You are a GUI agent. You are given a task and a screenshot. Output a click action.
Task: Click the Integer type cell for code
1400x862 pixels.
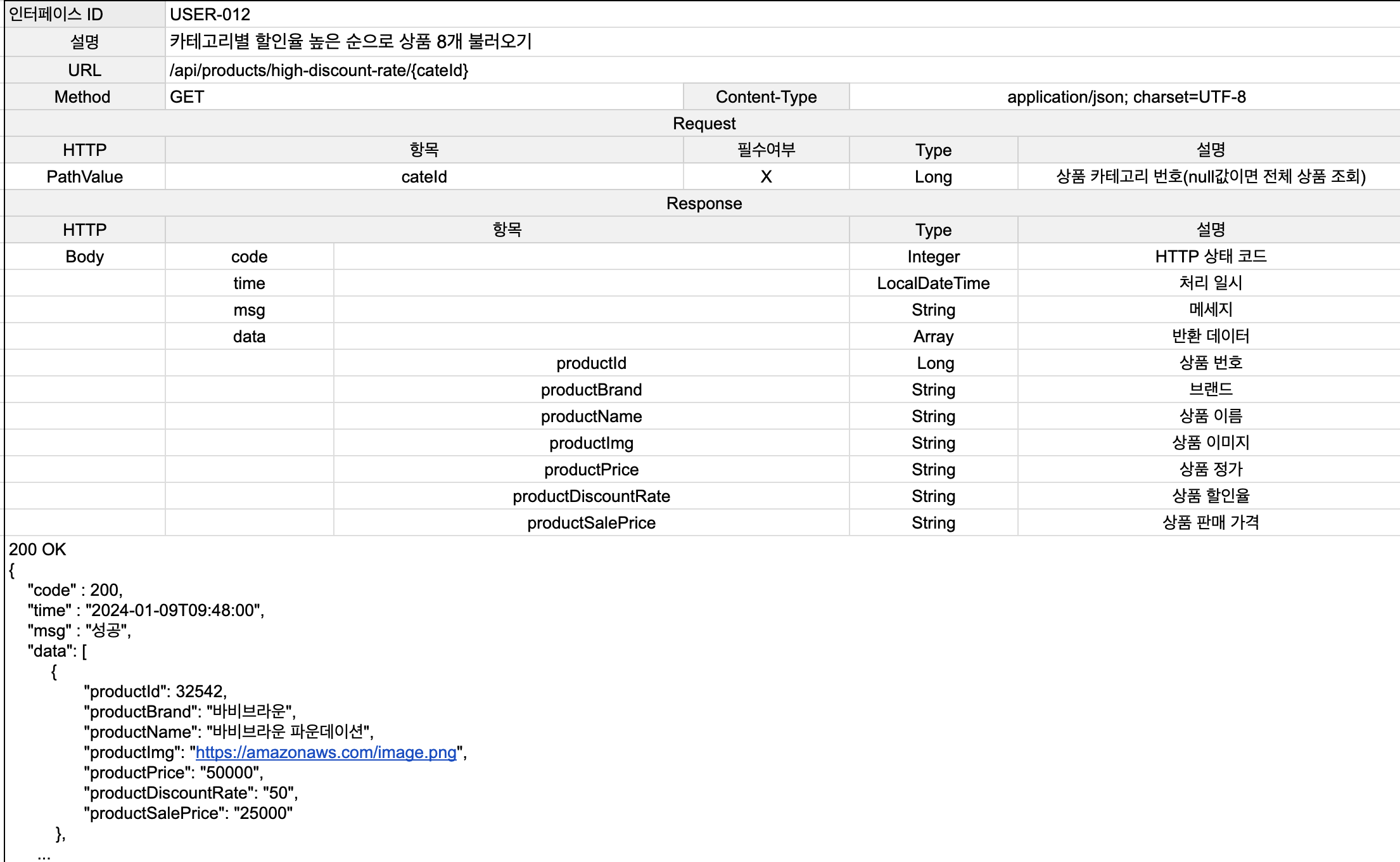pos(932,257)
